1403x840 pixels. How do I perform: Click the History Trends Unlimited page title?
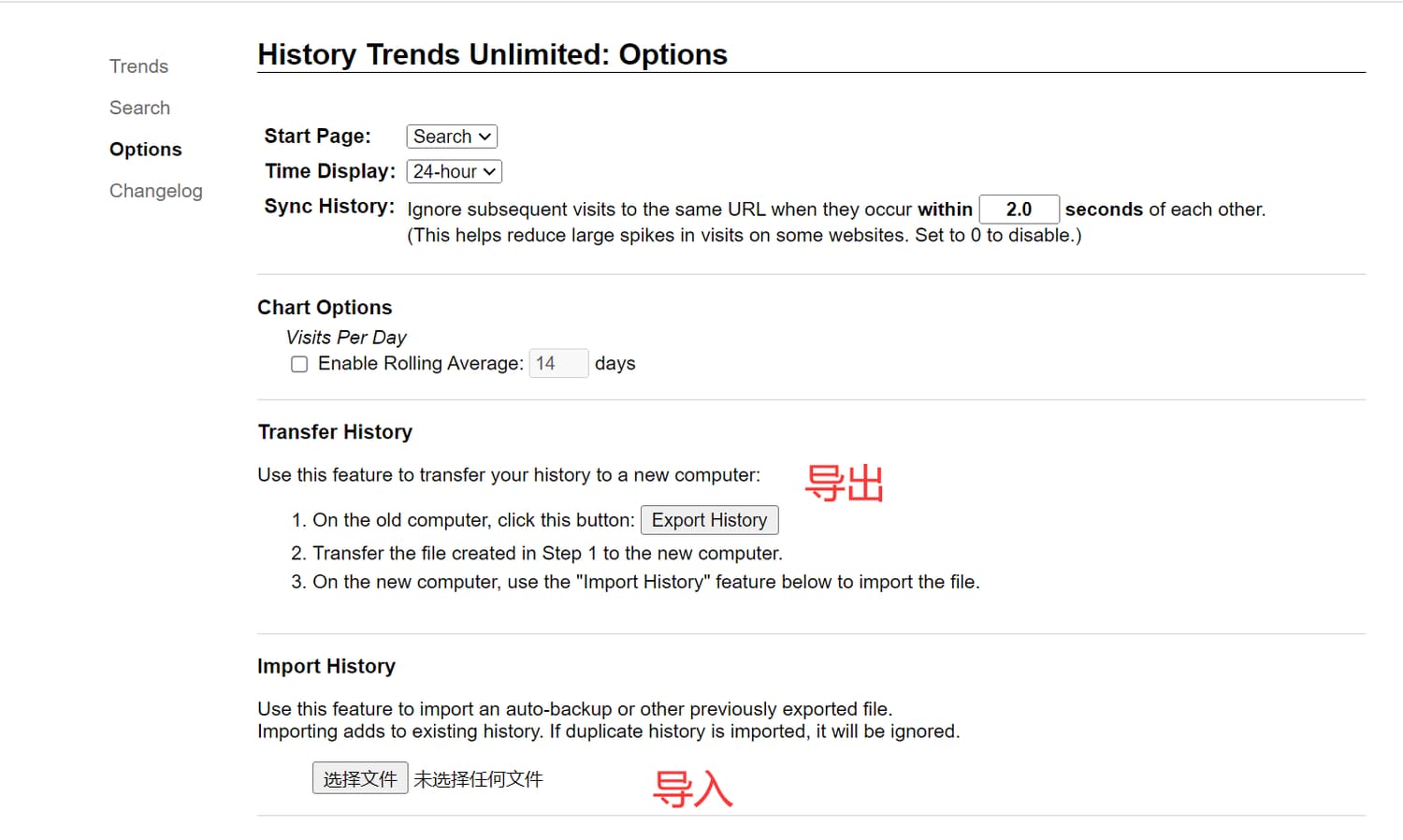(x=492, y=54)
